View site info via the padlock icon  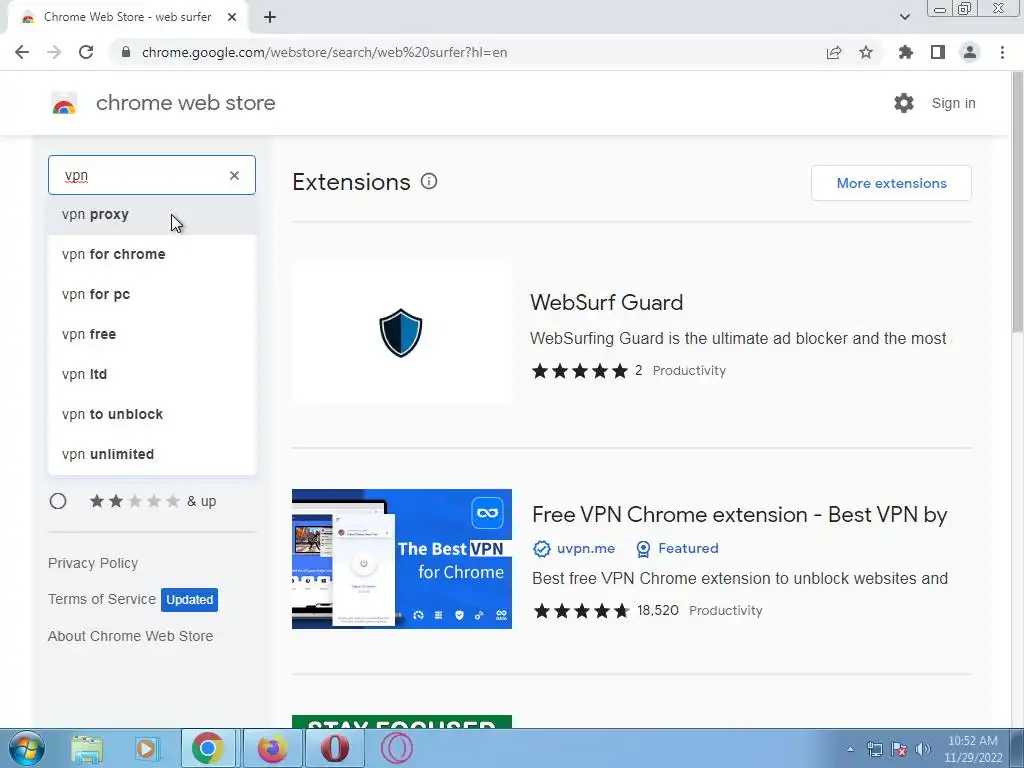click(x=126, y=52)
